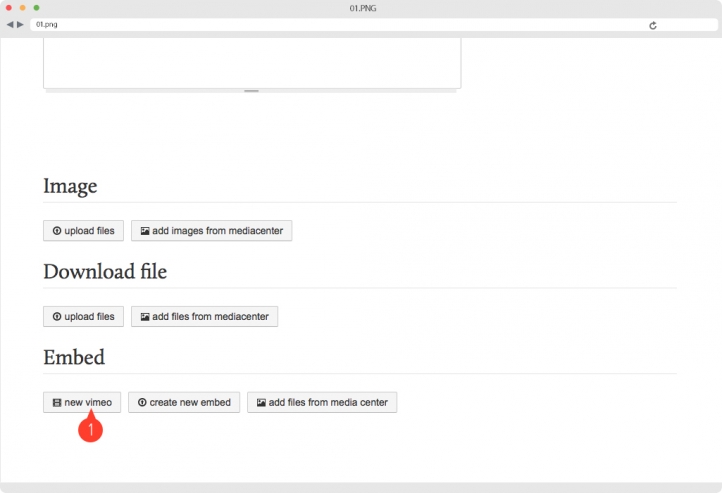The height and width of the screenshot is (493, 722).
Task: Add files from media center under Embed
Action: 322,402
